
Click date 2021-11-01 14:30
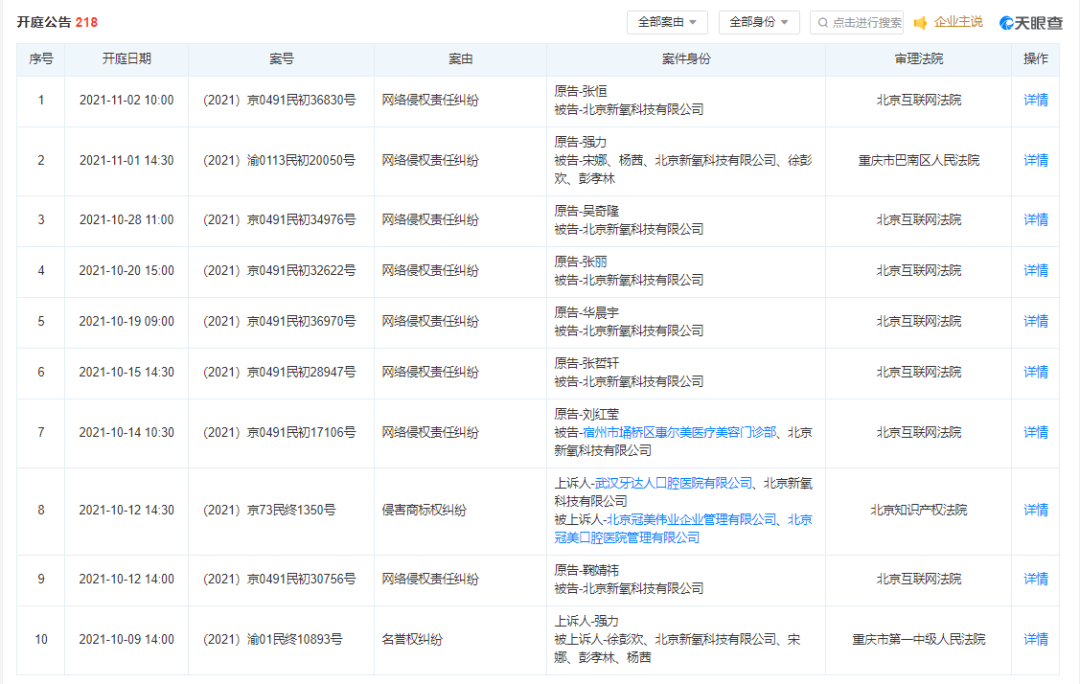coord(126,160)
